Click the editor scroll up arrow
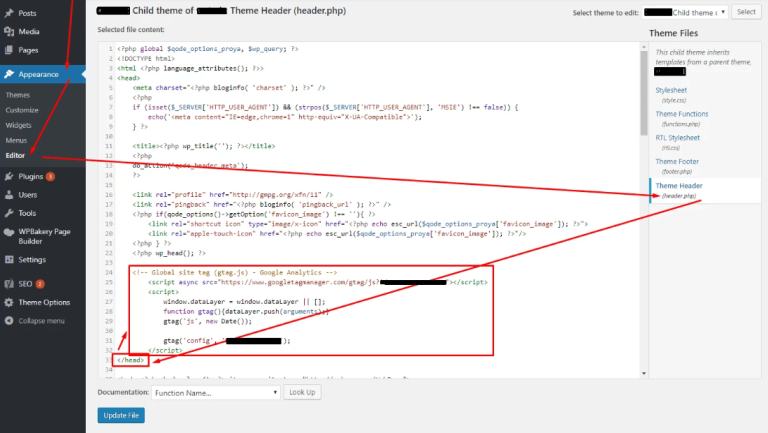This screenshot has height=433, width=768. [x=644, y=47]
